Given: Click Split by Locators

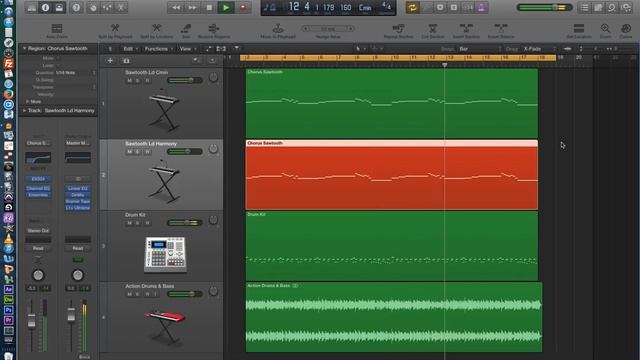Looking at the screenshot, I should [x=156, y=31].
